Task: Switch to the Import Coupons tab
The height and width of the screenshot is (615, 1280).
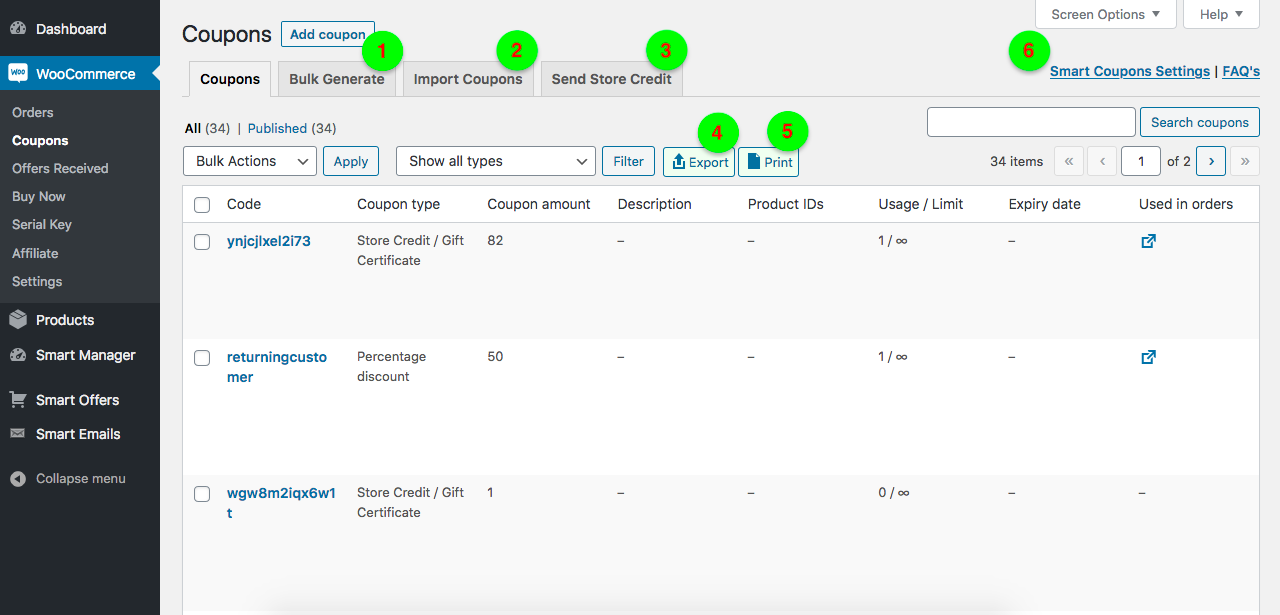Action: (468, 79)
